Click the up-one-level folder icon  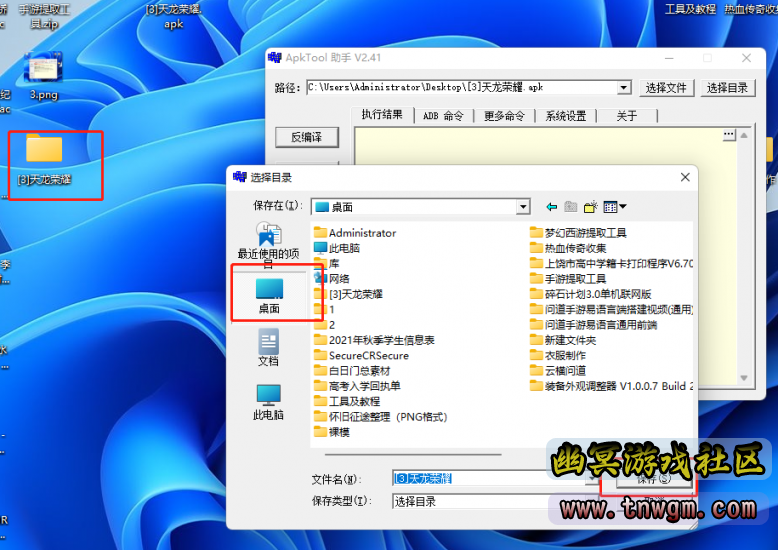[571, 207]
